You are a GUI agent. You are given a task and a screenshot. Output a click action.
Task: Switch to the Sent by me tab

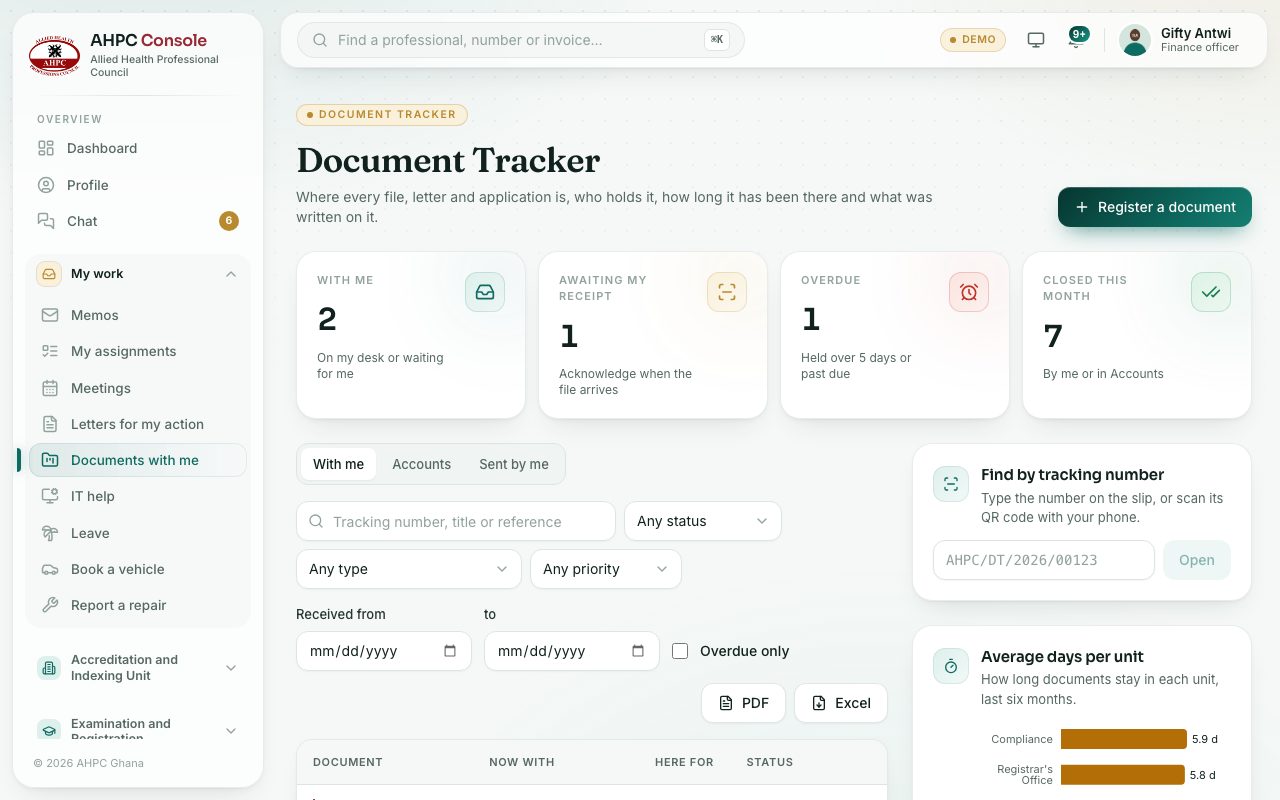click(514, 464)
